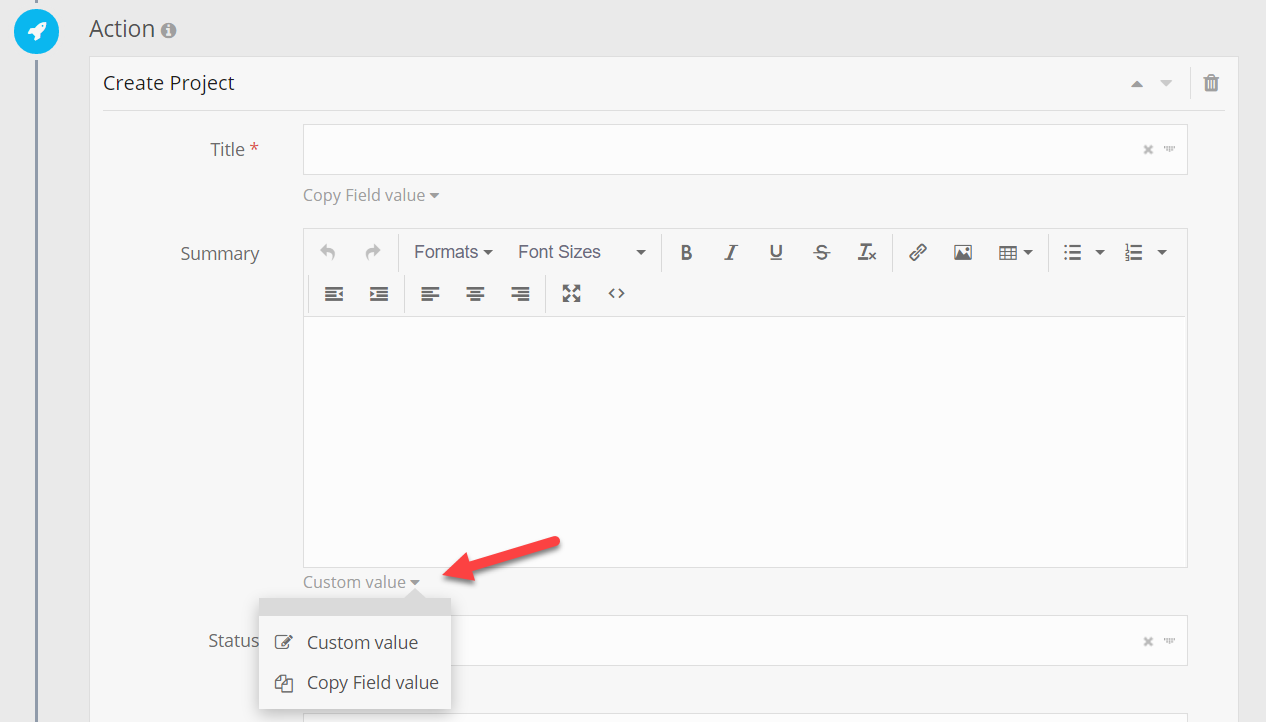
Task: Insert a link using the chain icon
Action: tap(917, 252)
